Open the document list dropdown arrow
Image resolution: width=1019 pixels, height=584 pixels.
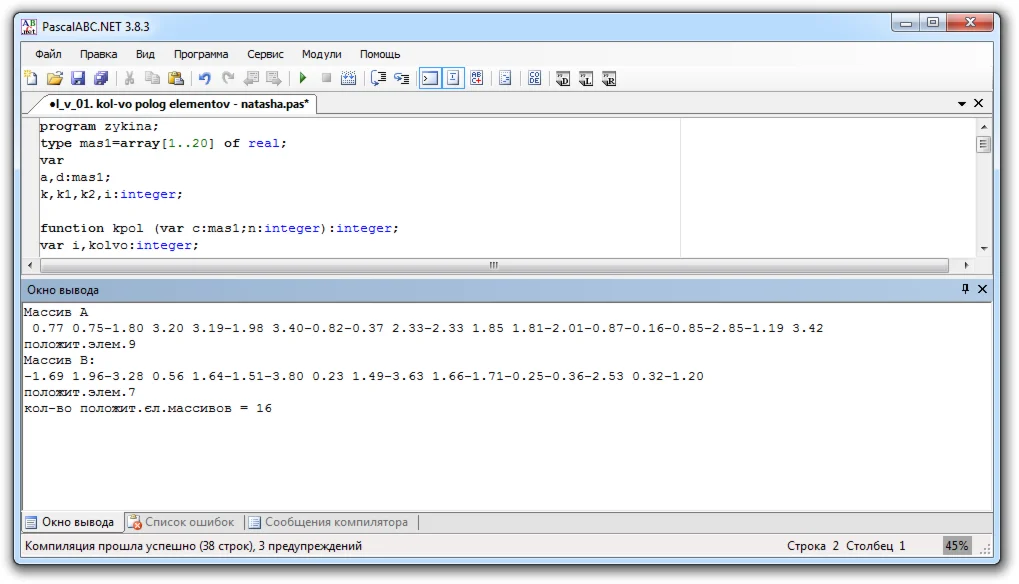(962, 103)
